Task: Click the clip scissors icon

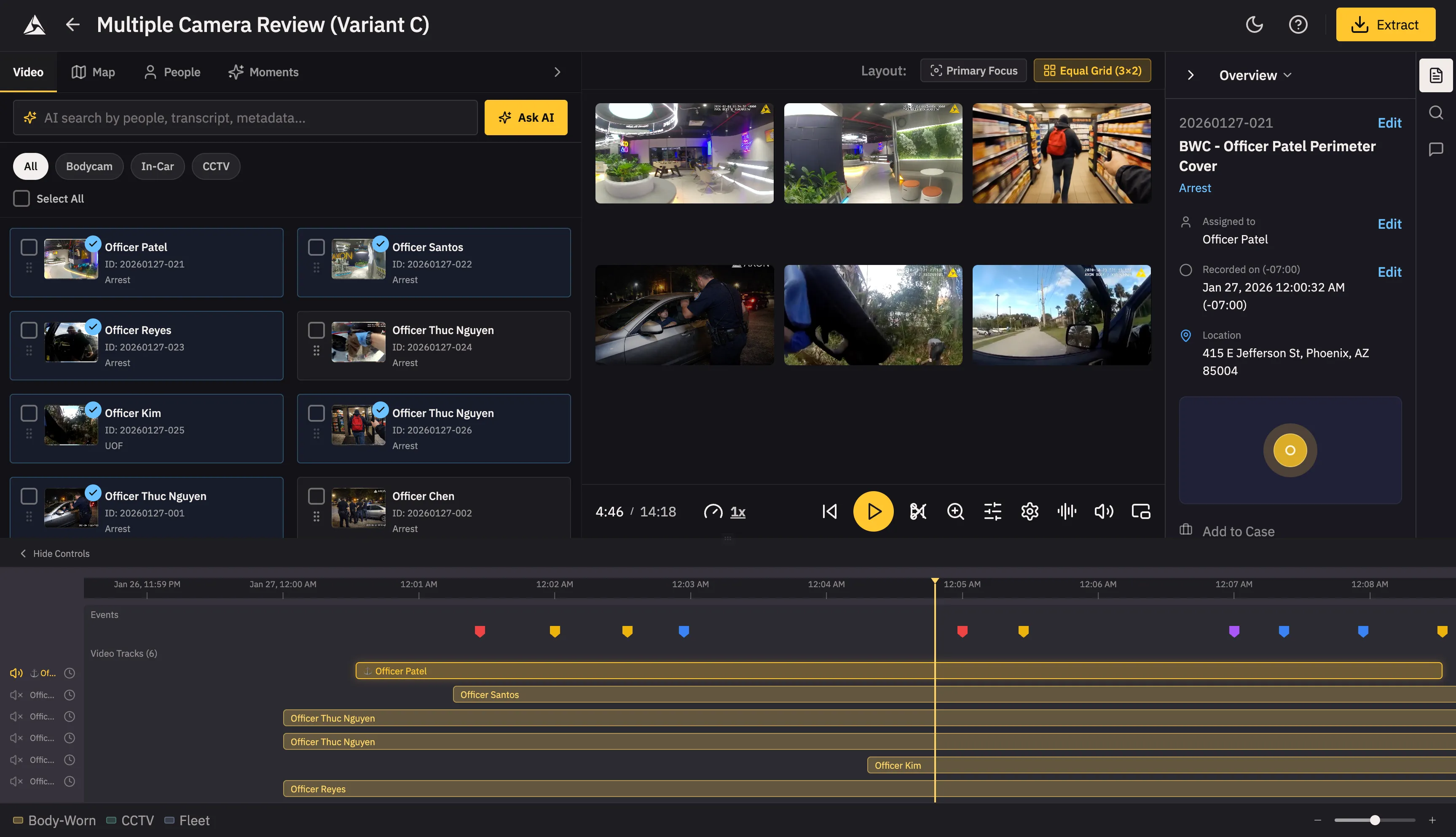Action: pyautogui.click(x=918, y=511)
